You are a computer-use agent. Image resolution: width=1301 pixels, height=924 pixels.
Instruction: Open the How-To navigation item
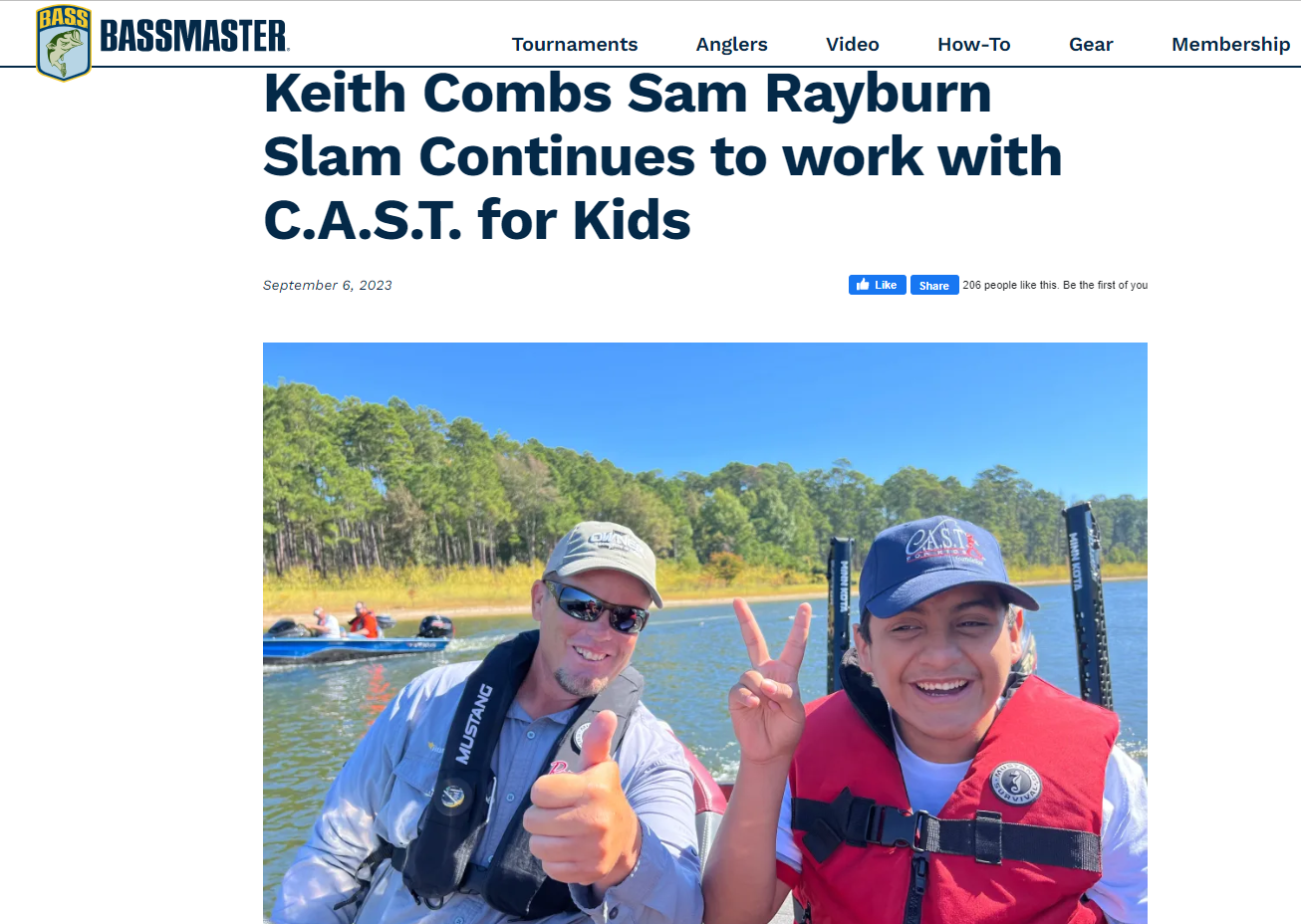(974, 44)
